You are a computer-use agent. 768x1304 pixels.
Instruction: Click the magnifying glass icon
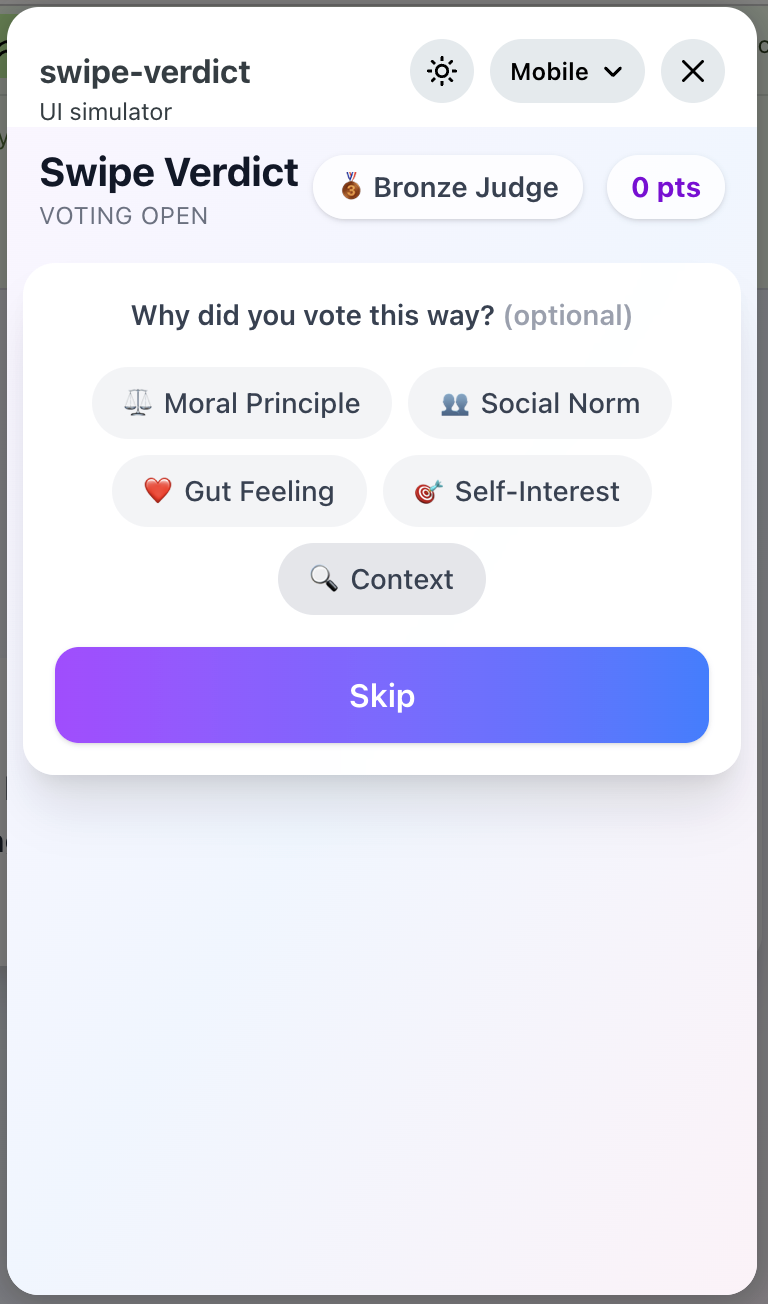pyautogui.click(x=324, y=579)
